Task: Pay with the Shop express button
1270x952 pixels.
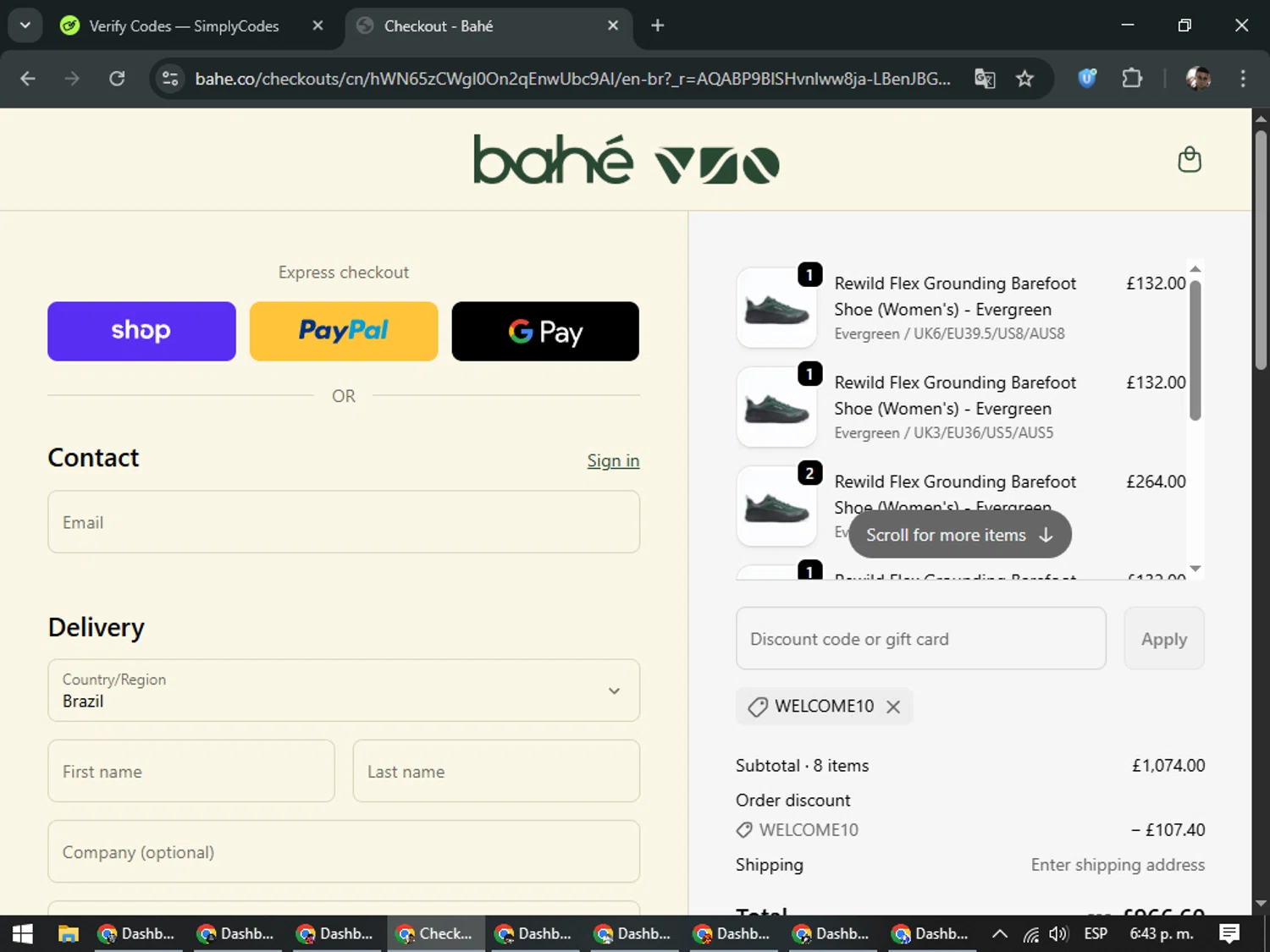Action: [141, 331]
